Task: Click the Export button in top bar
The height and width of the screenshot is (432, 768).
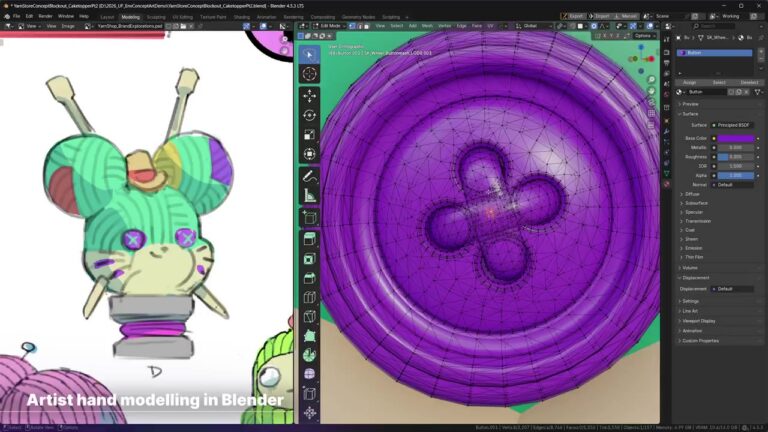Action: click(573, 16)
